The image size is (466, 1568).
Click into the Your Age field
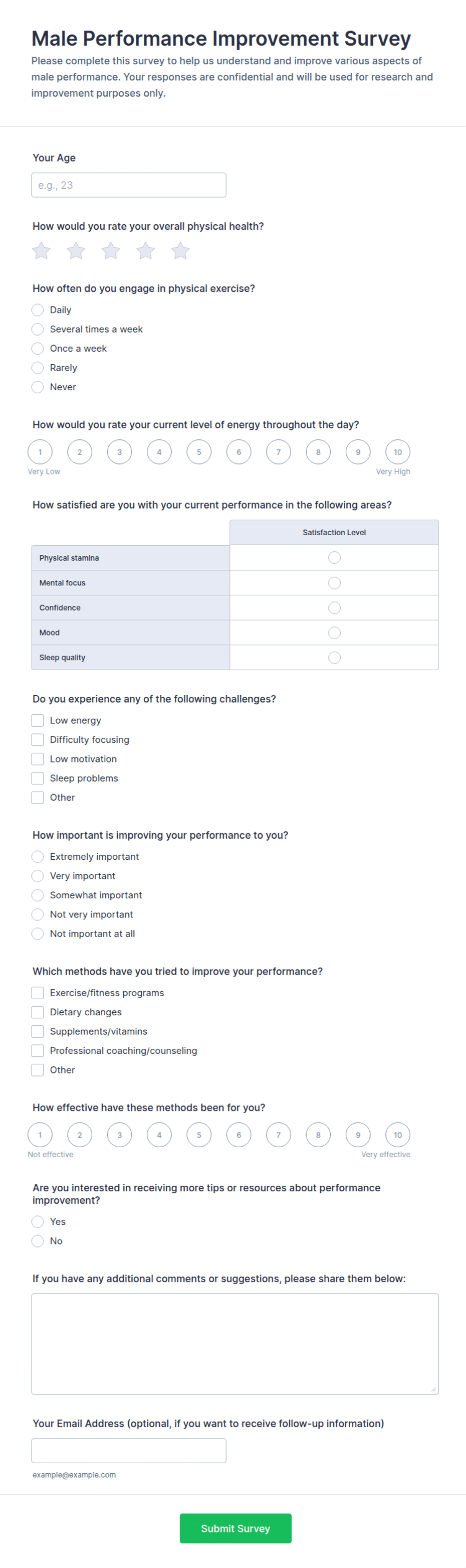129,185
